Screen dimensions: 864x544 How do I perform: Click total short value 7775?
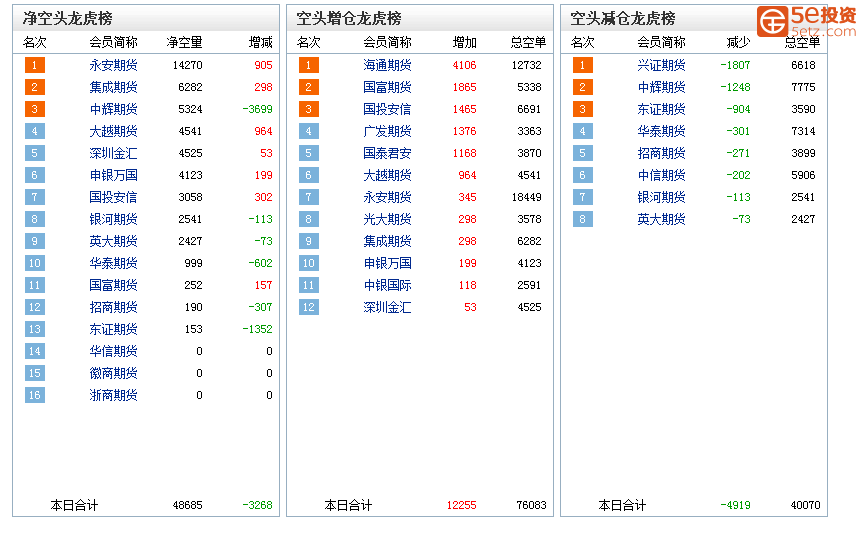click(803, 87)
